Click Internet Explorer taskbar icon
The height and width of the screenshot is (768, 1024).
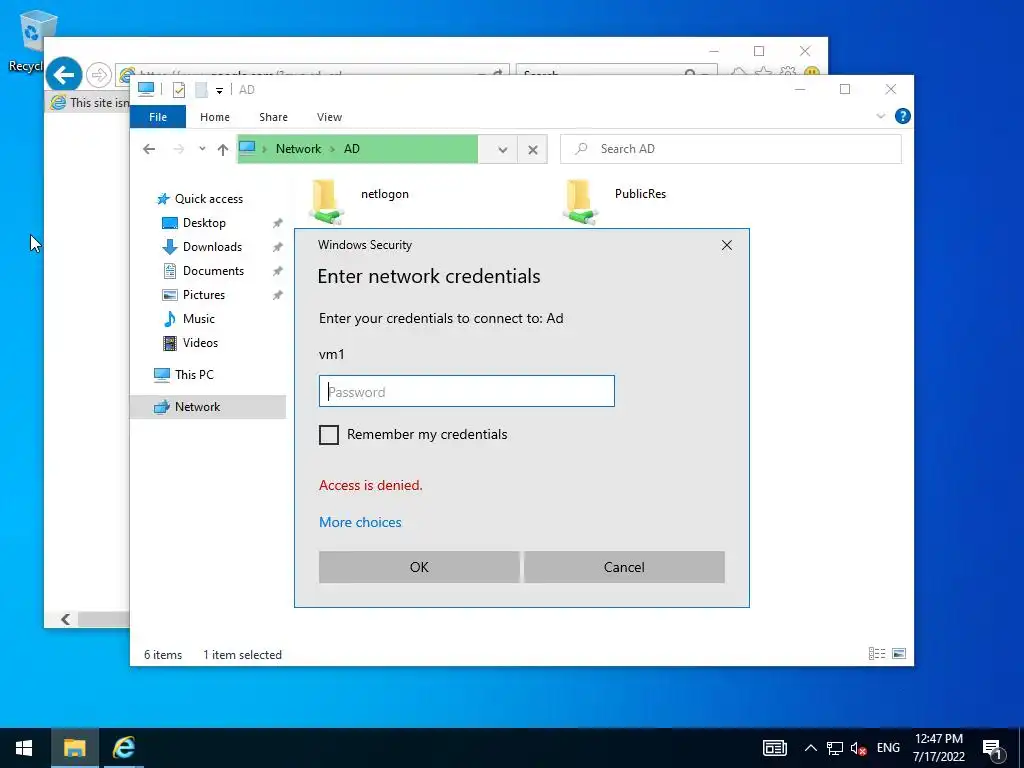coord(123,748)
